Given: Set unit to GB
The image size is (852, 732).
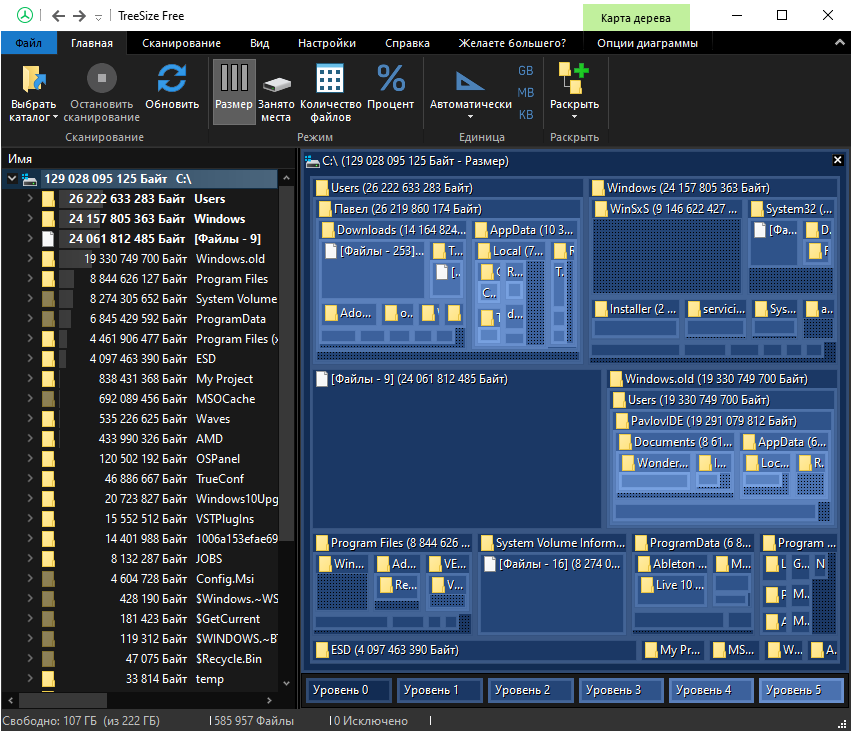Looking at the screenshot, I should point(525,71).
